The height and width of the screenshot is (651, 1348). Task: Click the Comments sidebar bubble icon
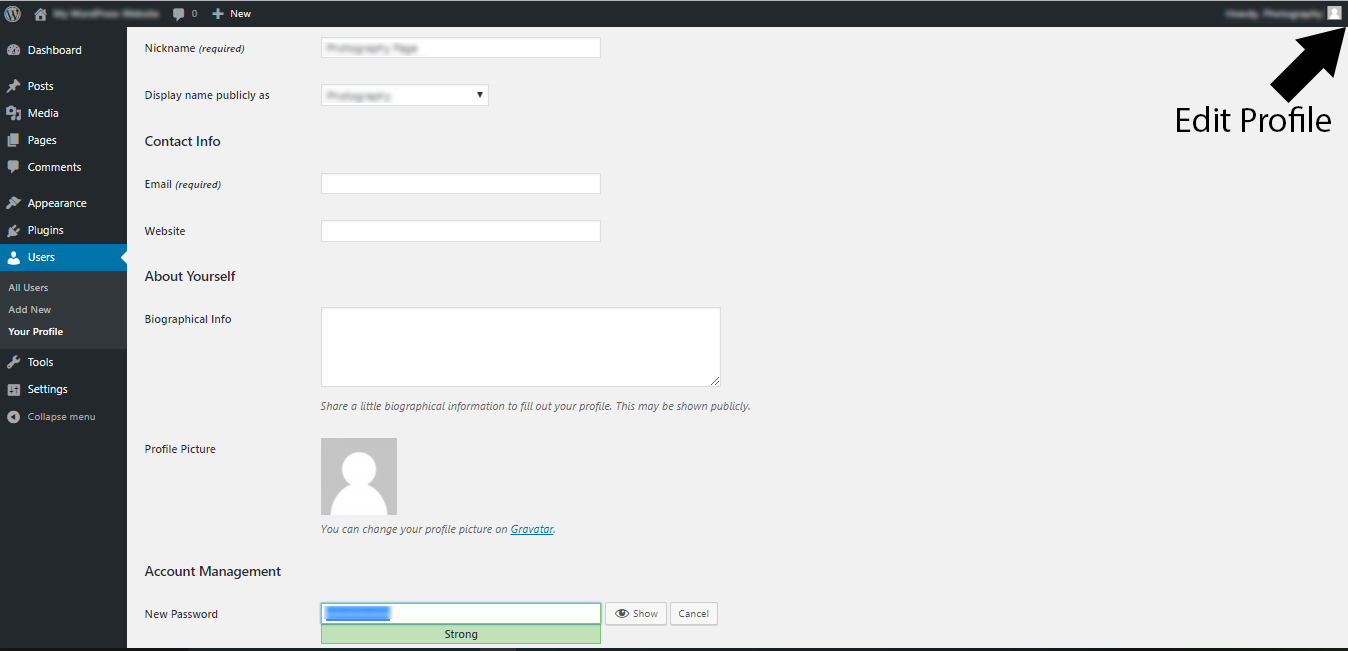[14, 167]
